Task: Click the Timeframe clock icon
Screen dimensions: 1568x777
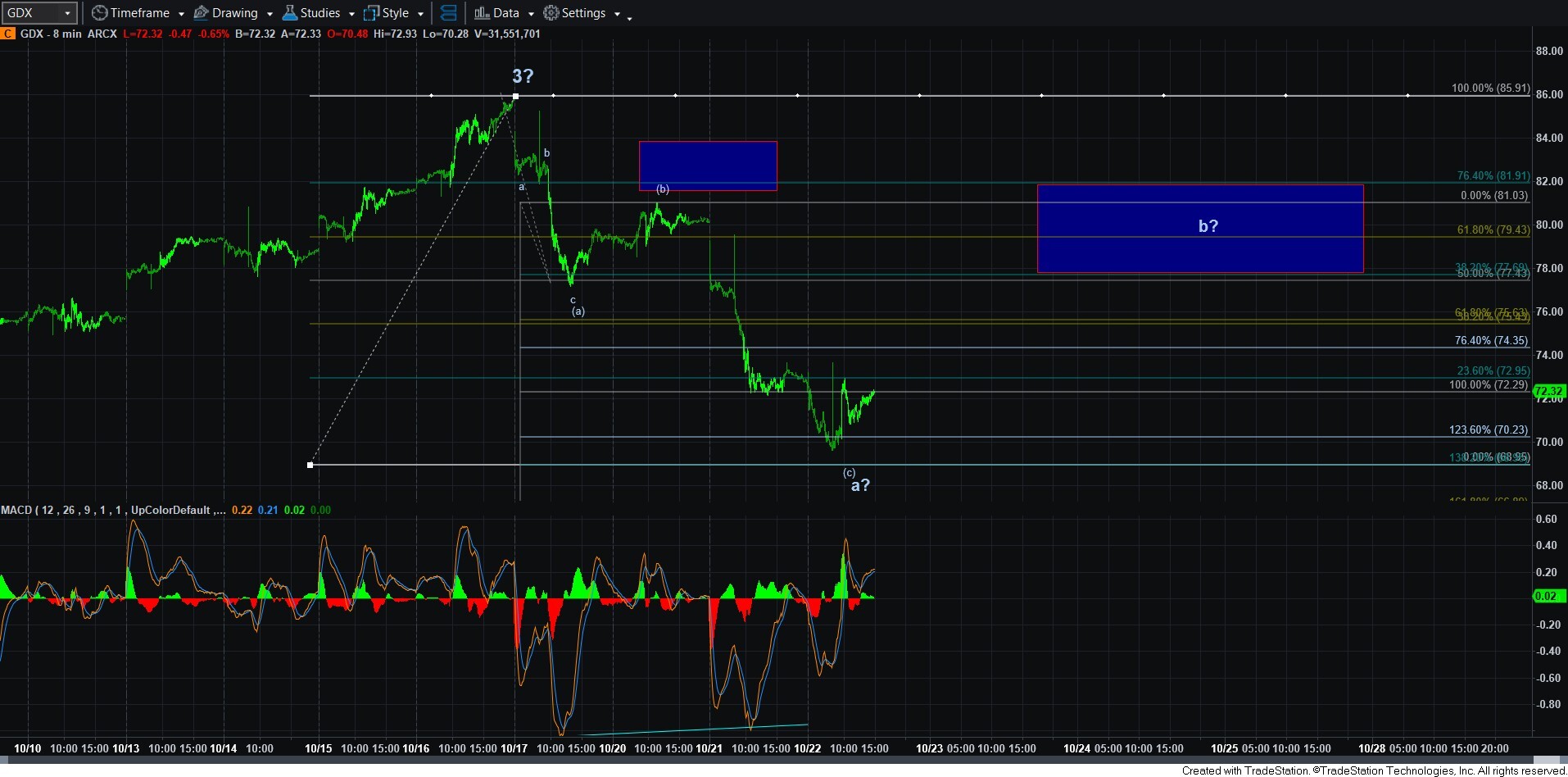Action: pos(99,13)
